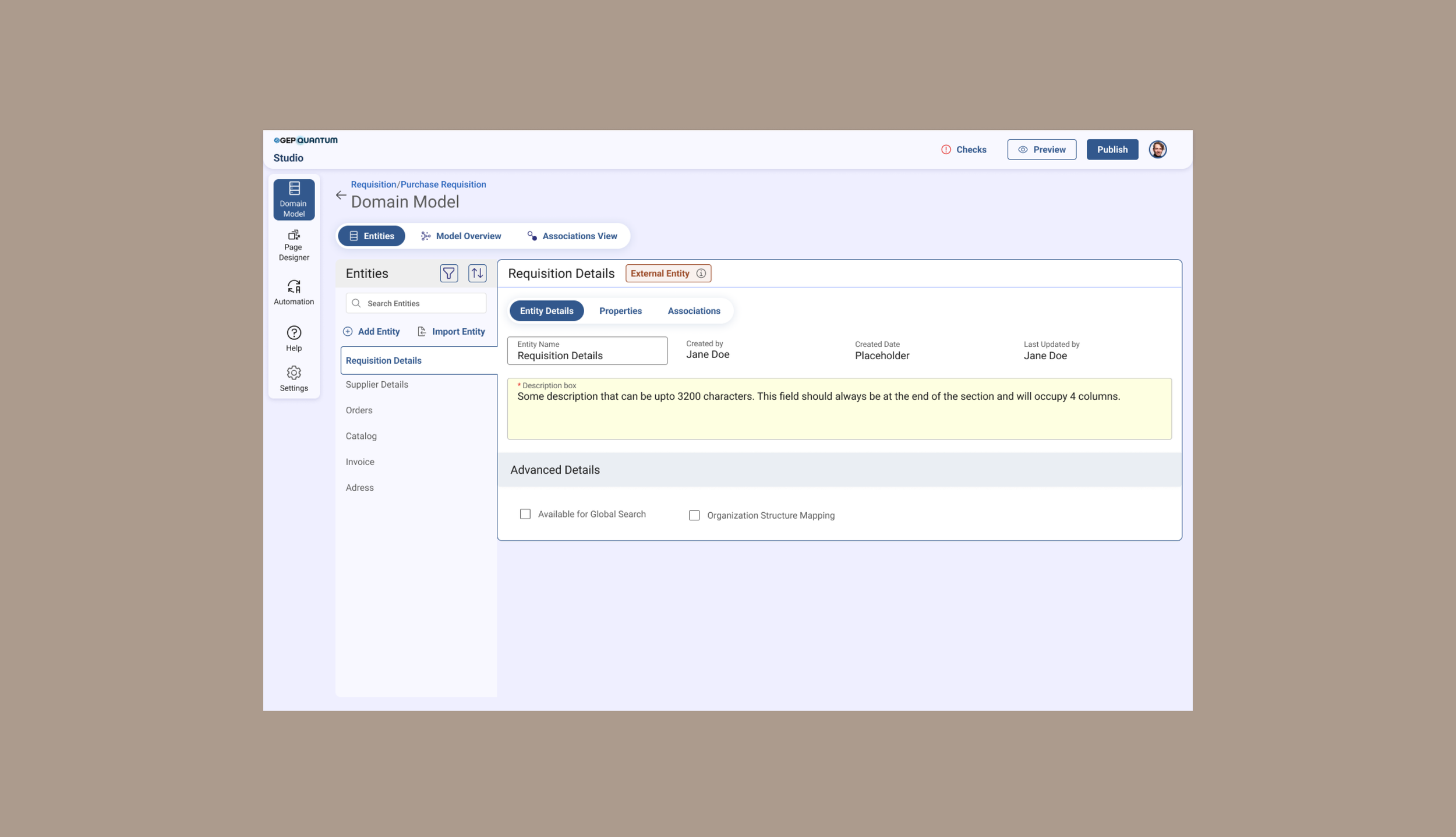Image resolution: width=1456 pixels, height=837 pixels.
Task: Click the Help question mark icon
Action: pyautogui.click(x=294, y=333)
